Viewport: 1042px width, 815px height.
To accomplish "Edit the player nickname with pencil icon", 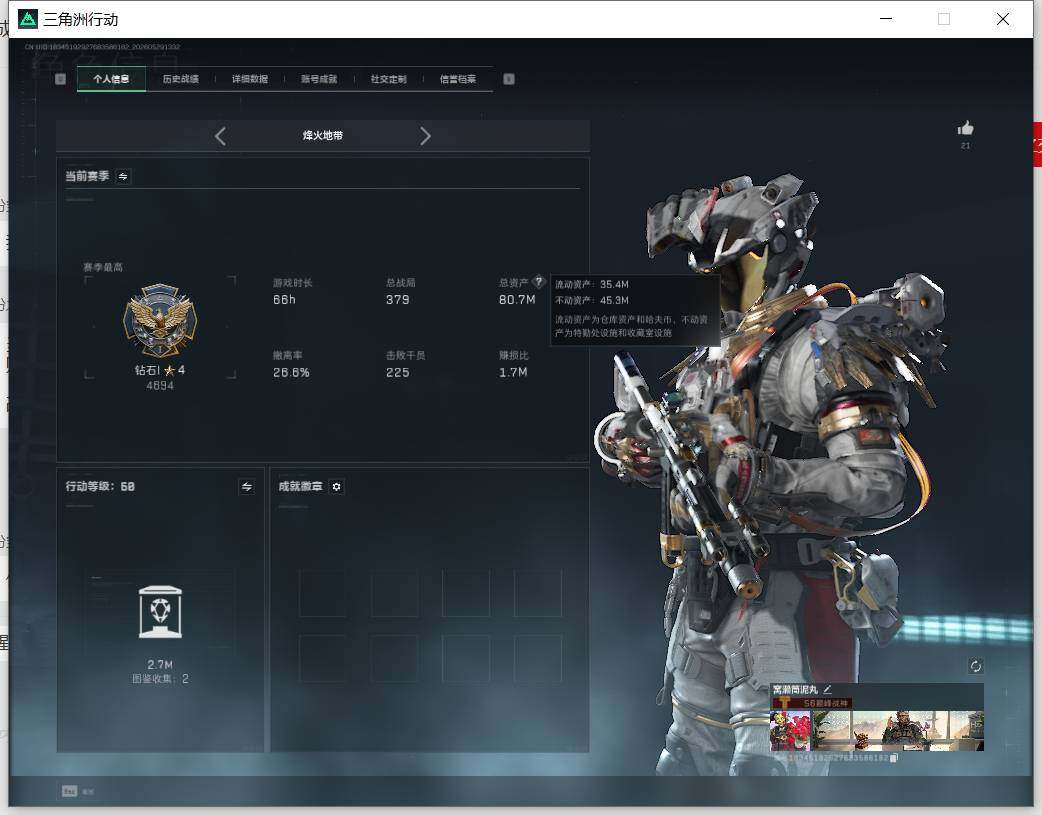I will pyautogui.click(x=827, y=689).
